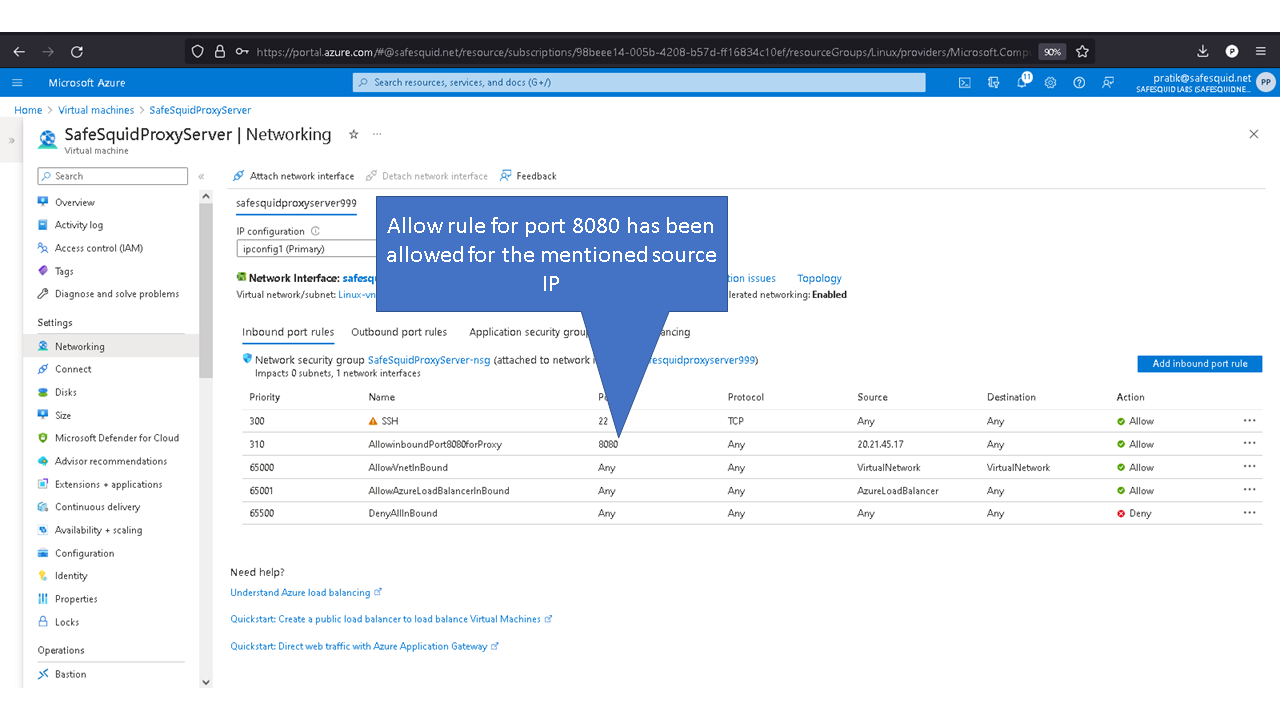Open SafeSquidProxyServer-nsg link
1280x720 pixels.
pyautogui.click(x=429, y=360)
